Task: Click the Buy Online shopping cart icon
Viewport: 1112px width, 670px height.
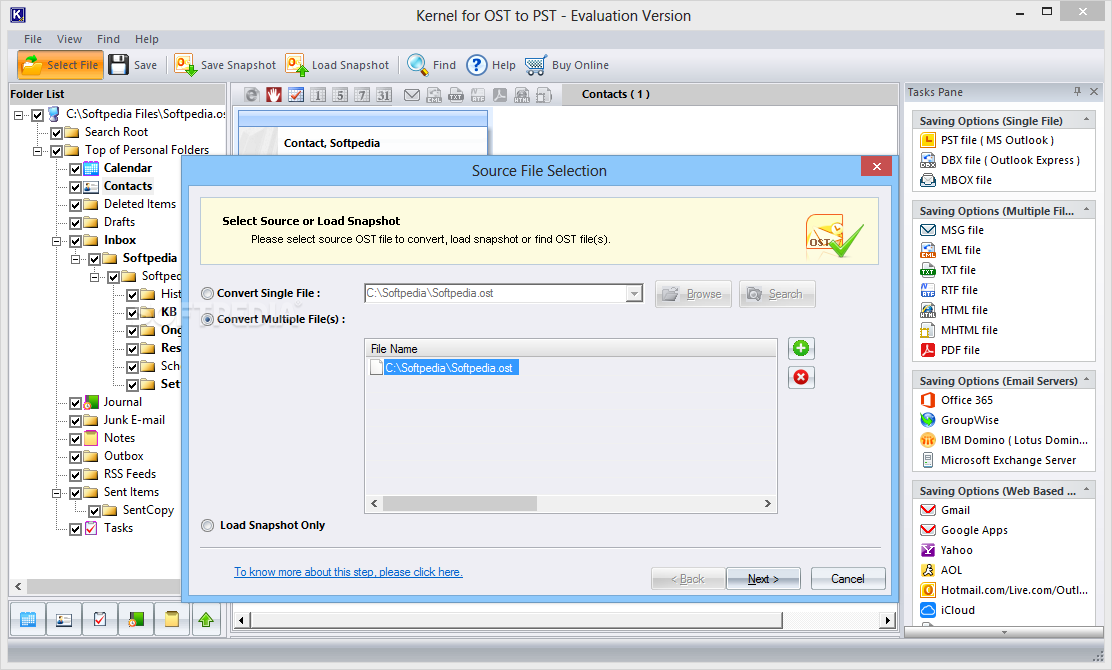Action: click(536, 65)
